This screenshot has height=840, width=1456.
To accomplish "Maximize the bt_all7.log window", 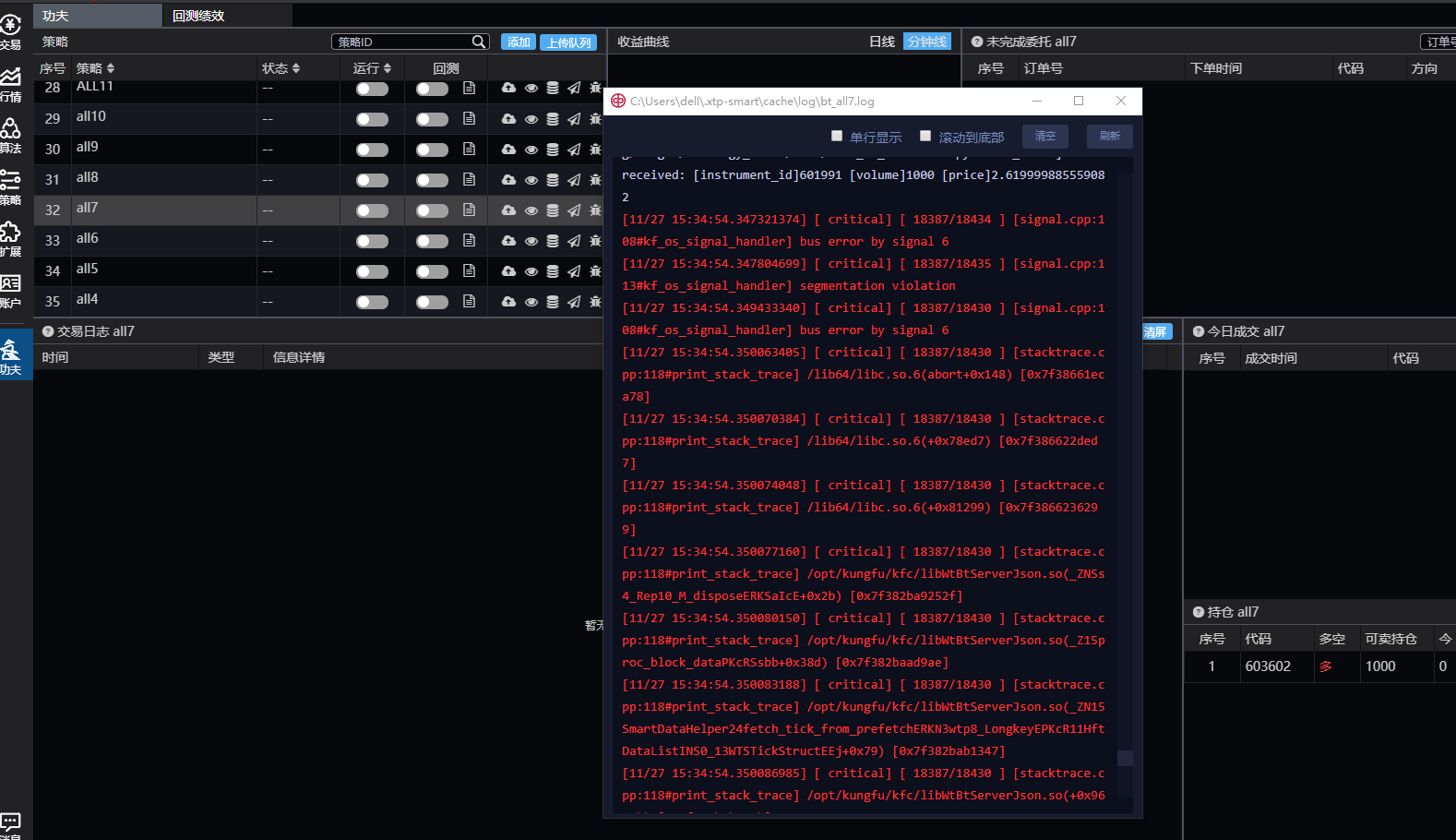I will (1079, 101).
